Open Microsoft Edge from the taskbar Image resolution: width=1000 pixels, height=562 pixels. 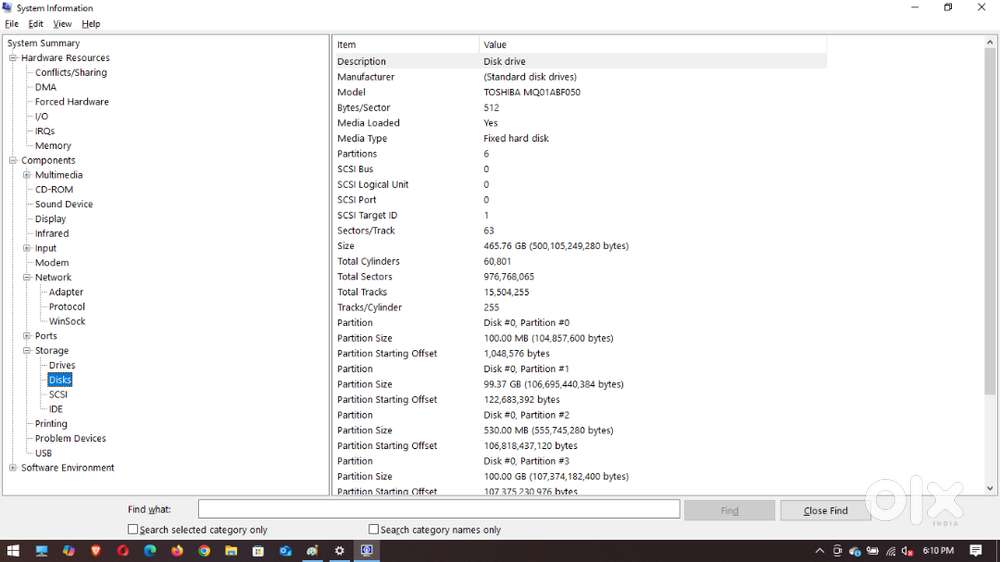[150, 551]
